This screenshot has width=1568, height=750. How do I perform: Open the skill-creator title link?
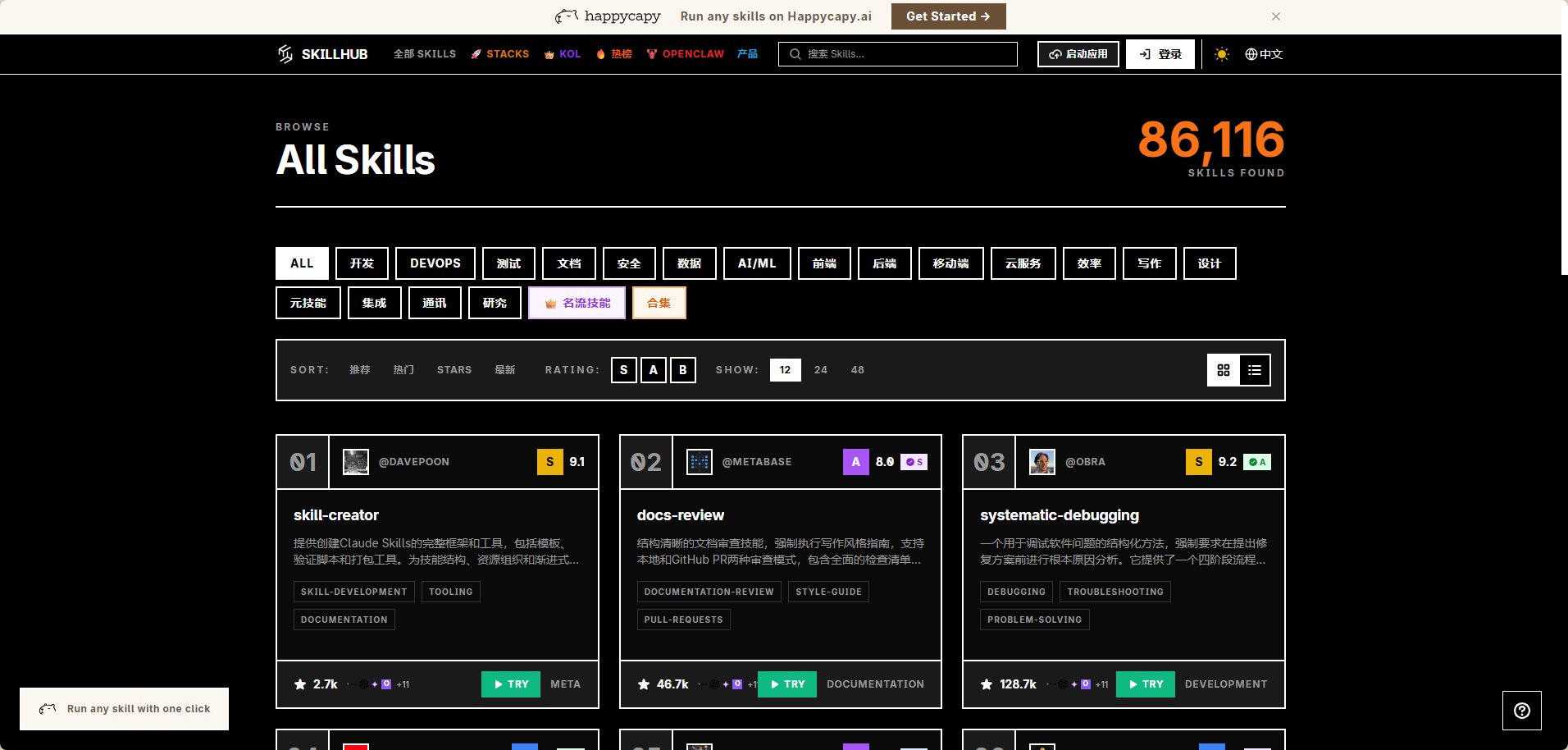pyautogui.click(x=336, y=515)
